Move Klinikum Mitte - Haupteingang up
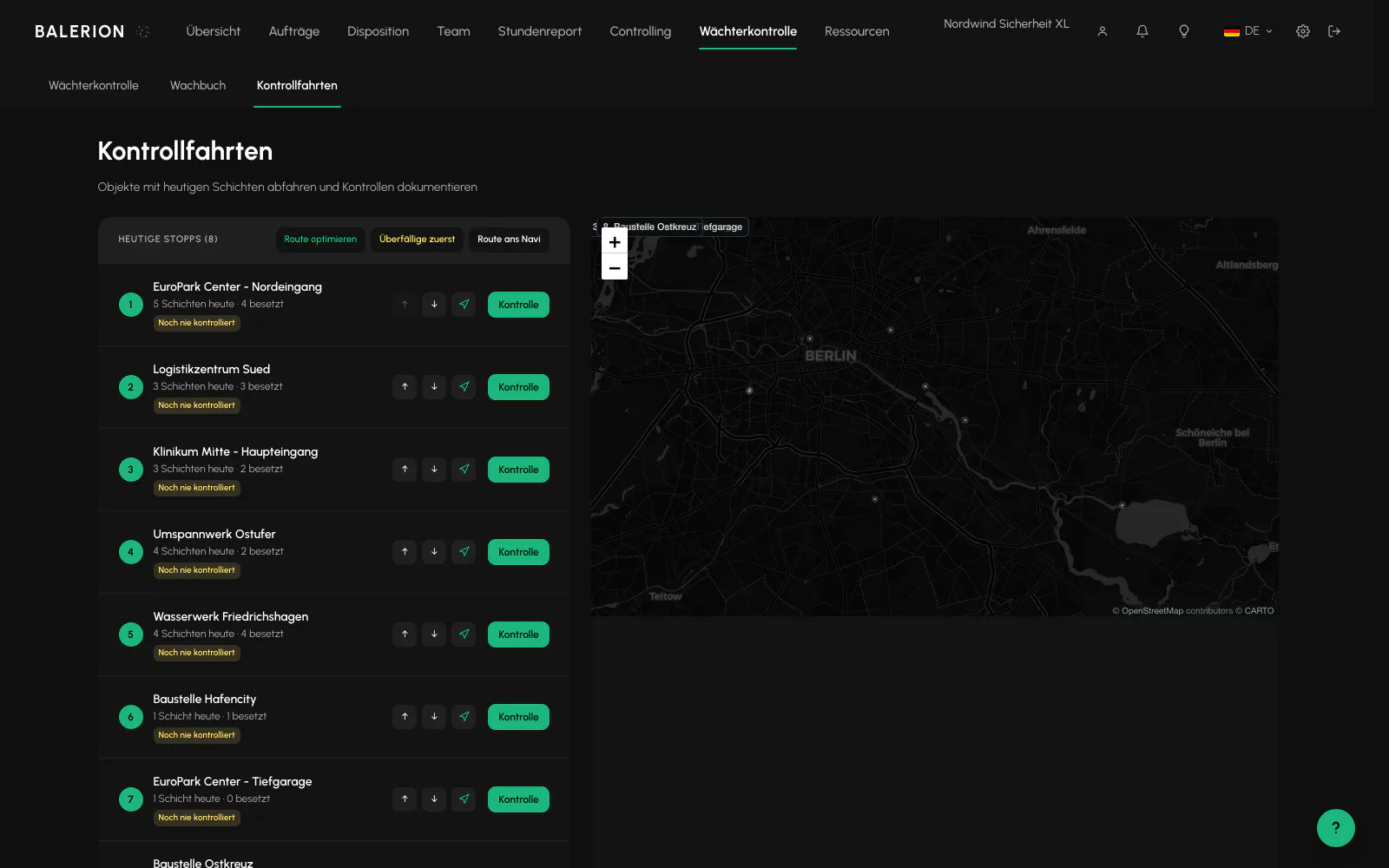 (405, 470)
